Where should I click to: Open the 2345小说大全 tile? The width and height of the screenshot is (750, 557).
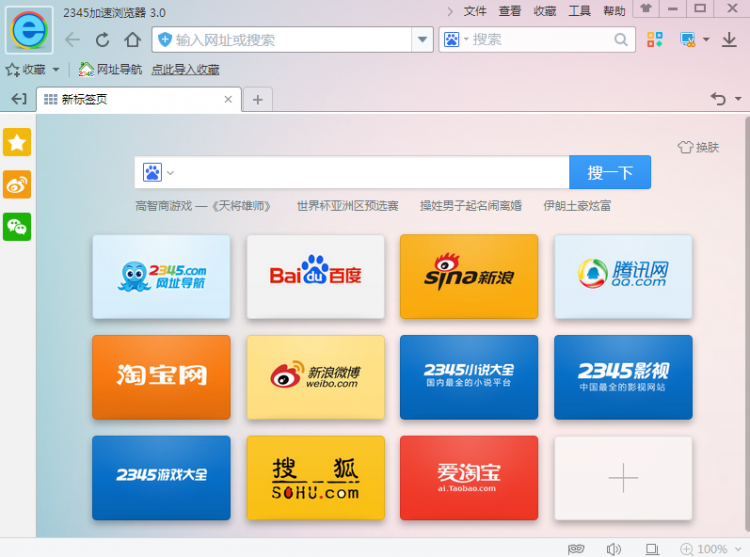(469, 377)
